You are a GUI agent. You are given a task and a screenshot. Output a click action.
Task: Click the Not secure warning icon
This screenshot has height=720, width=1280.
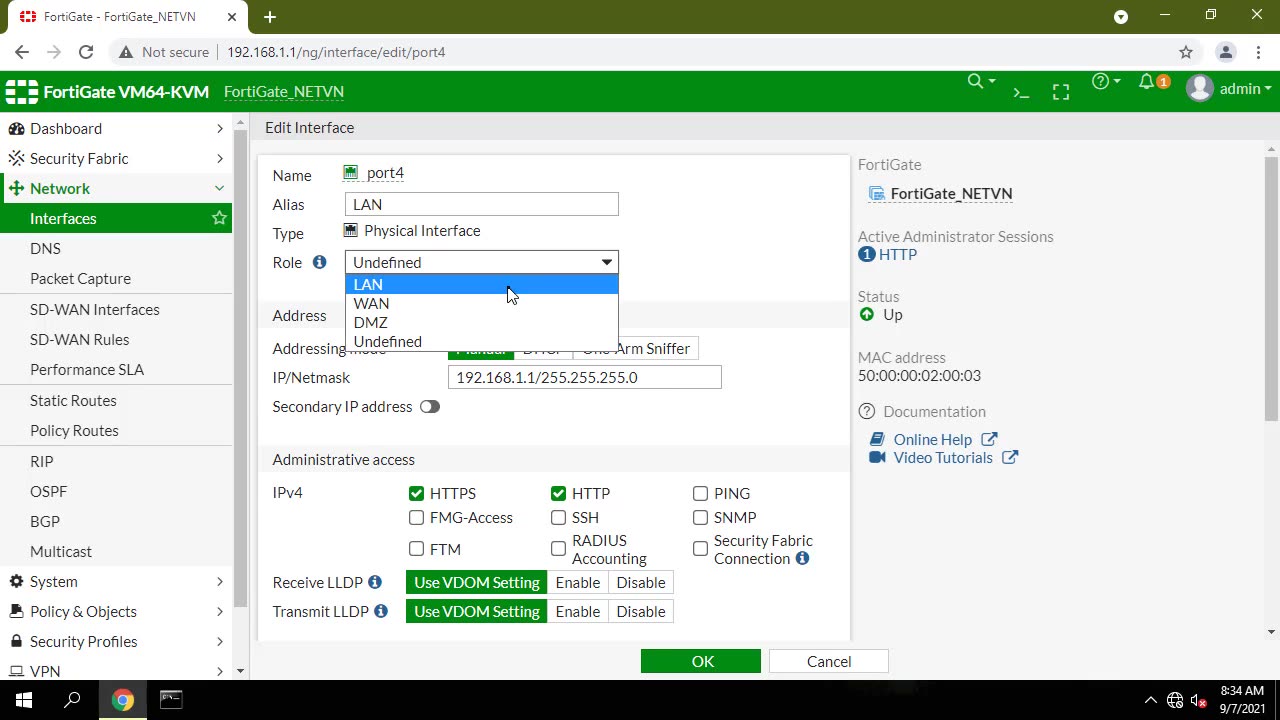pos(126,52)
